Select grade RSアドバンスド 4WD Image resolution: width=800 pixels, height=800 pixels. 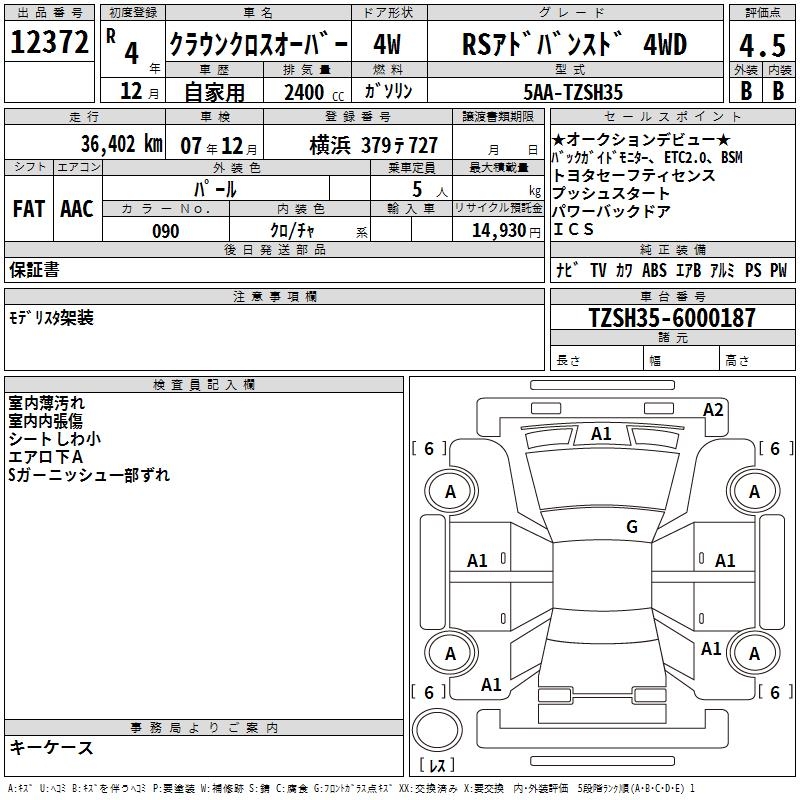[x=574, y=44]
